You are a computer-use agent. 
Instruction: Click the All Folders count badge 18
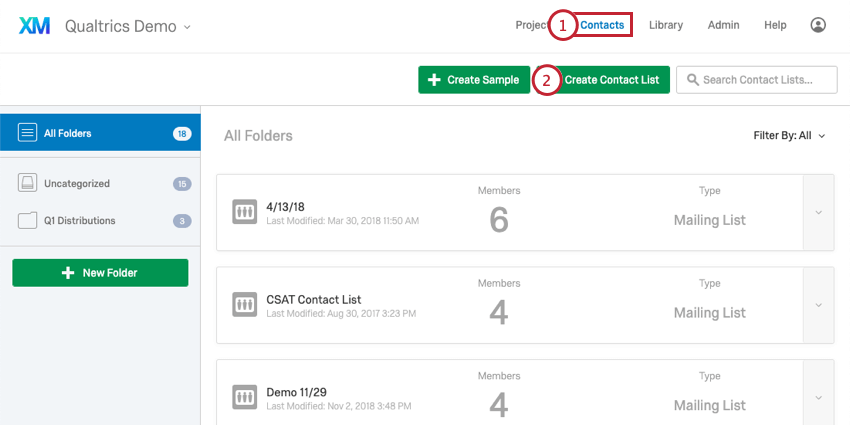point(182,133)
